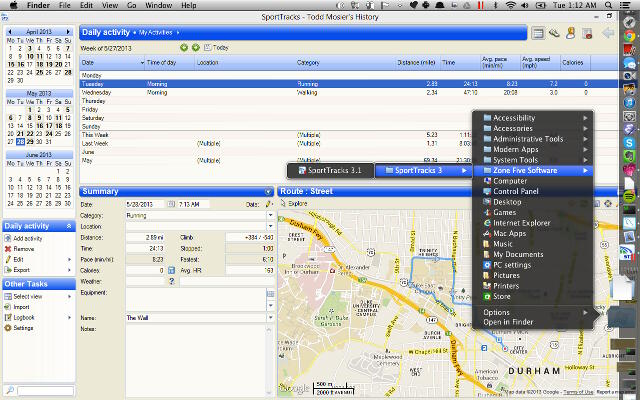Click the calories calculator icon

(x=171, y=270)
